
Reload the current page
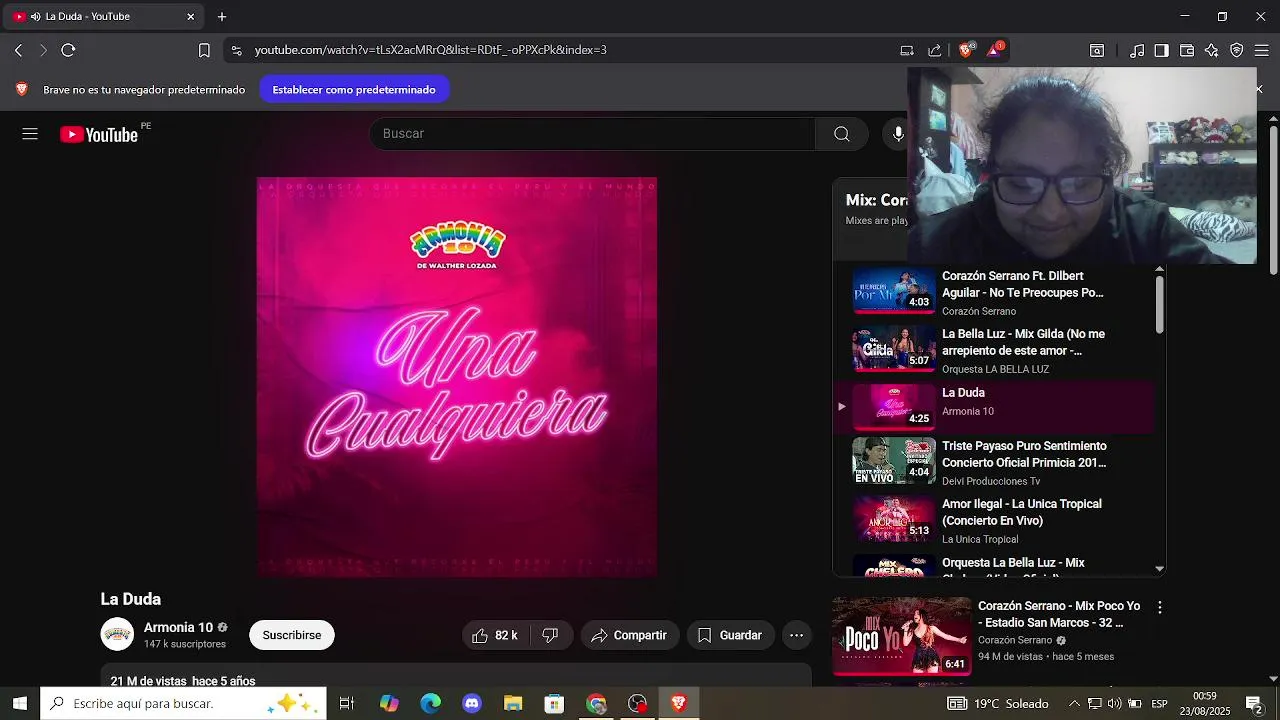[68, 50]
